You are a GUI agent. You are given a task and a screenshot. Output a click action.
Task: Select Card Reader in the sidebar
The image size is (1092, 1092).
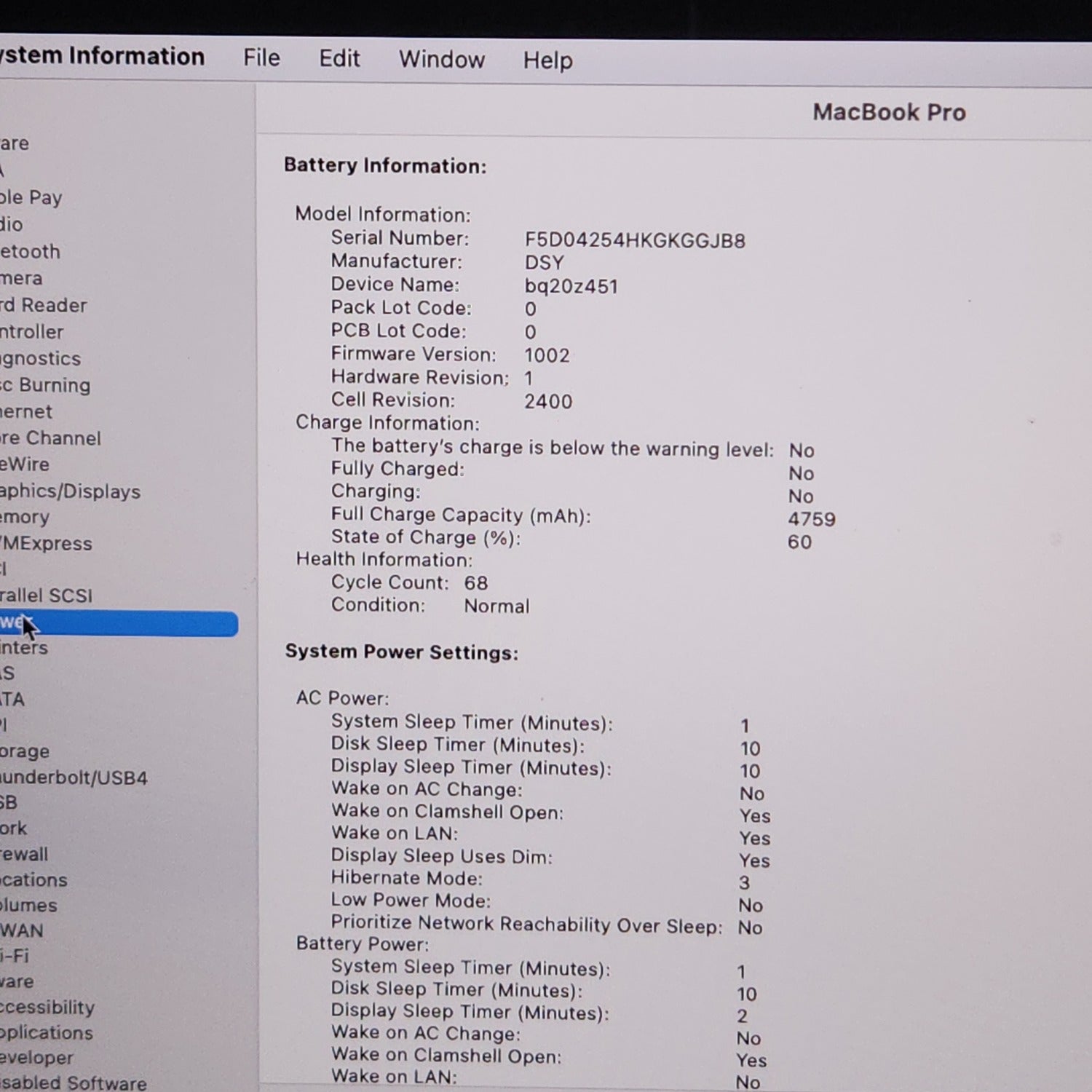coord(44,306)
